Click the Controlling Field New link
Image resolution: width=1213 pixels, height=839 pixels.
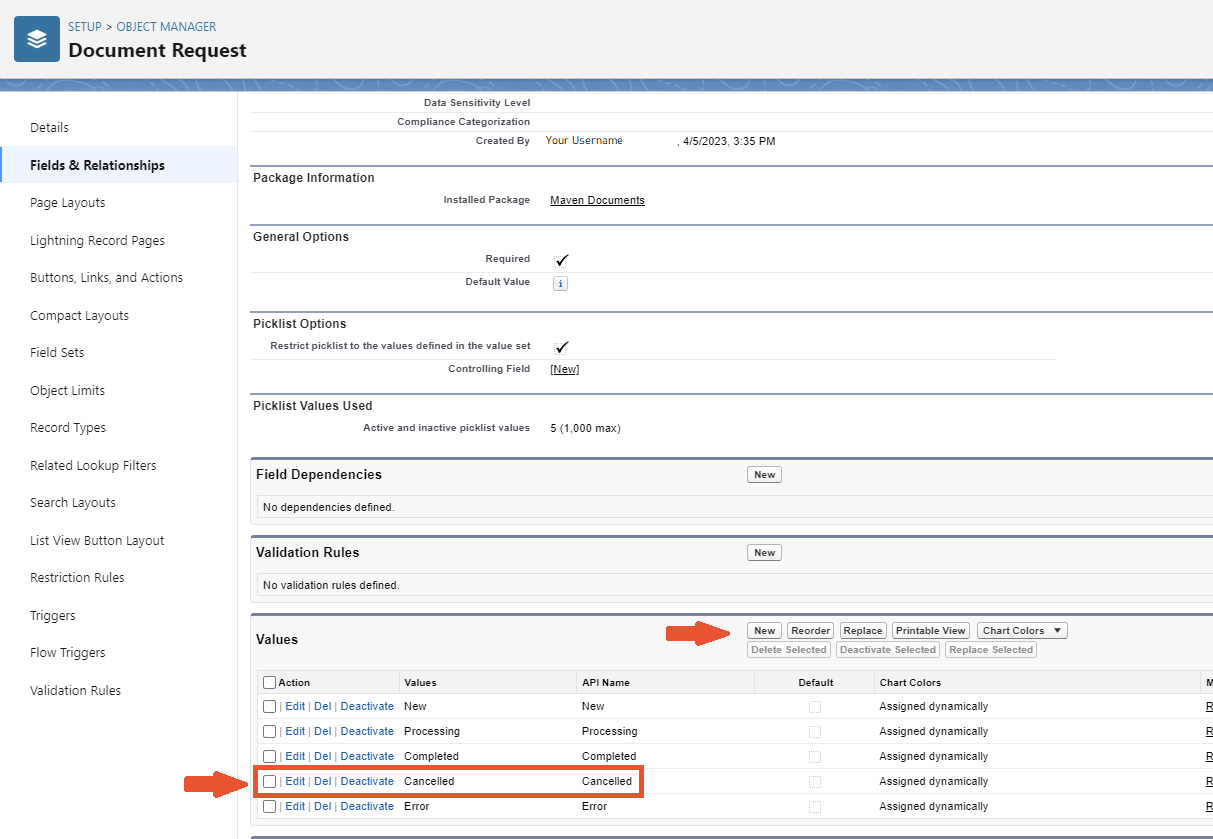564,369
